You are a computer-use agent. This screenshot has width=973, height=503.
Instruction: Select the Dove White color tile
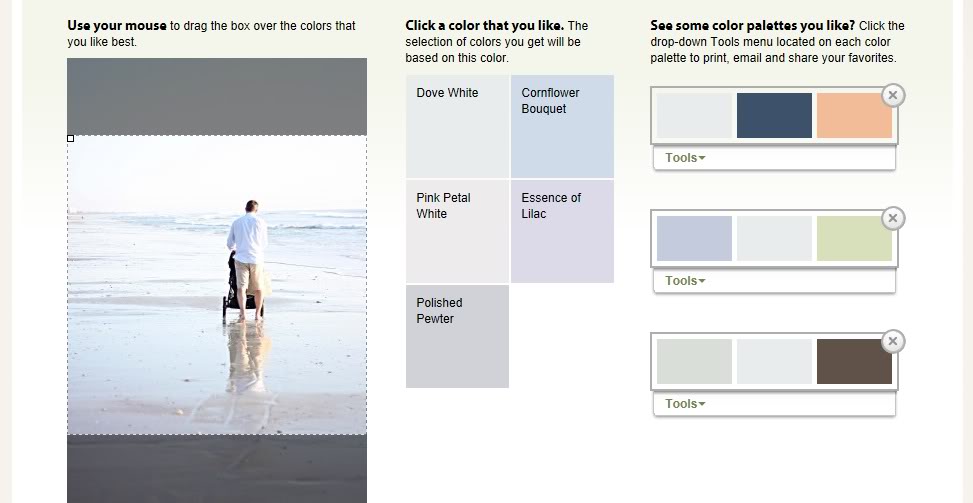(x=457, y=127)
